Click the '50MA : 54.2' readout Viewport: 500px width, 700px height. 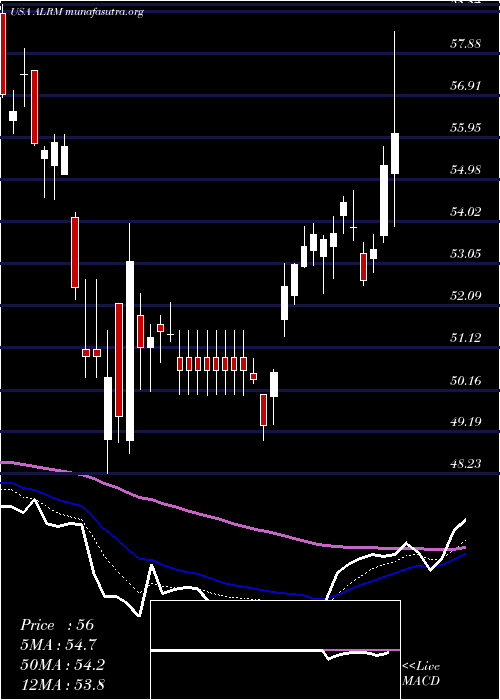(x=62, y=665)
